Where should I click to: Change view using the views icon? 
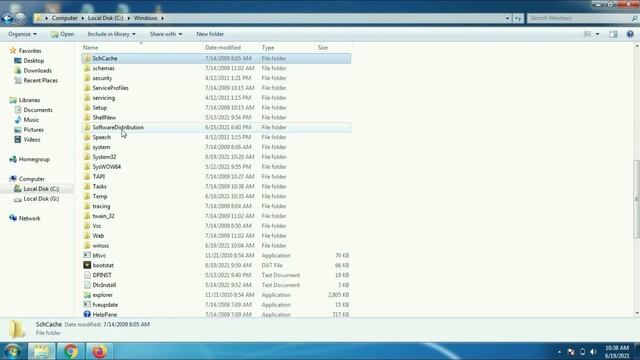click(587, 34)
